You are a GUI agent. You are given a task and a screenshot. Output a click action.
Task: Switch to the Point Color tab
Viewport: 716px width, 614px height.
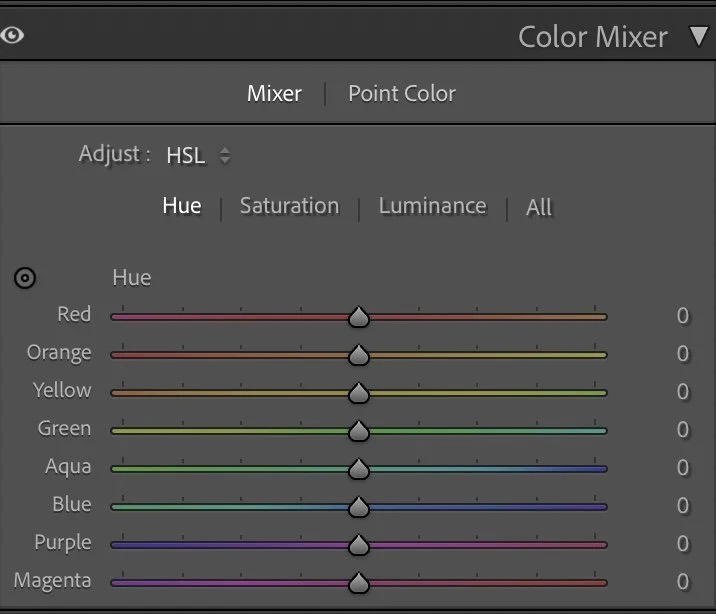click(x=402, y=94)
